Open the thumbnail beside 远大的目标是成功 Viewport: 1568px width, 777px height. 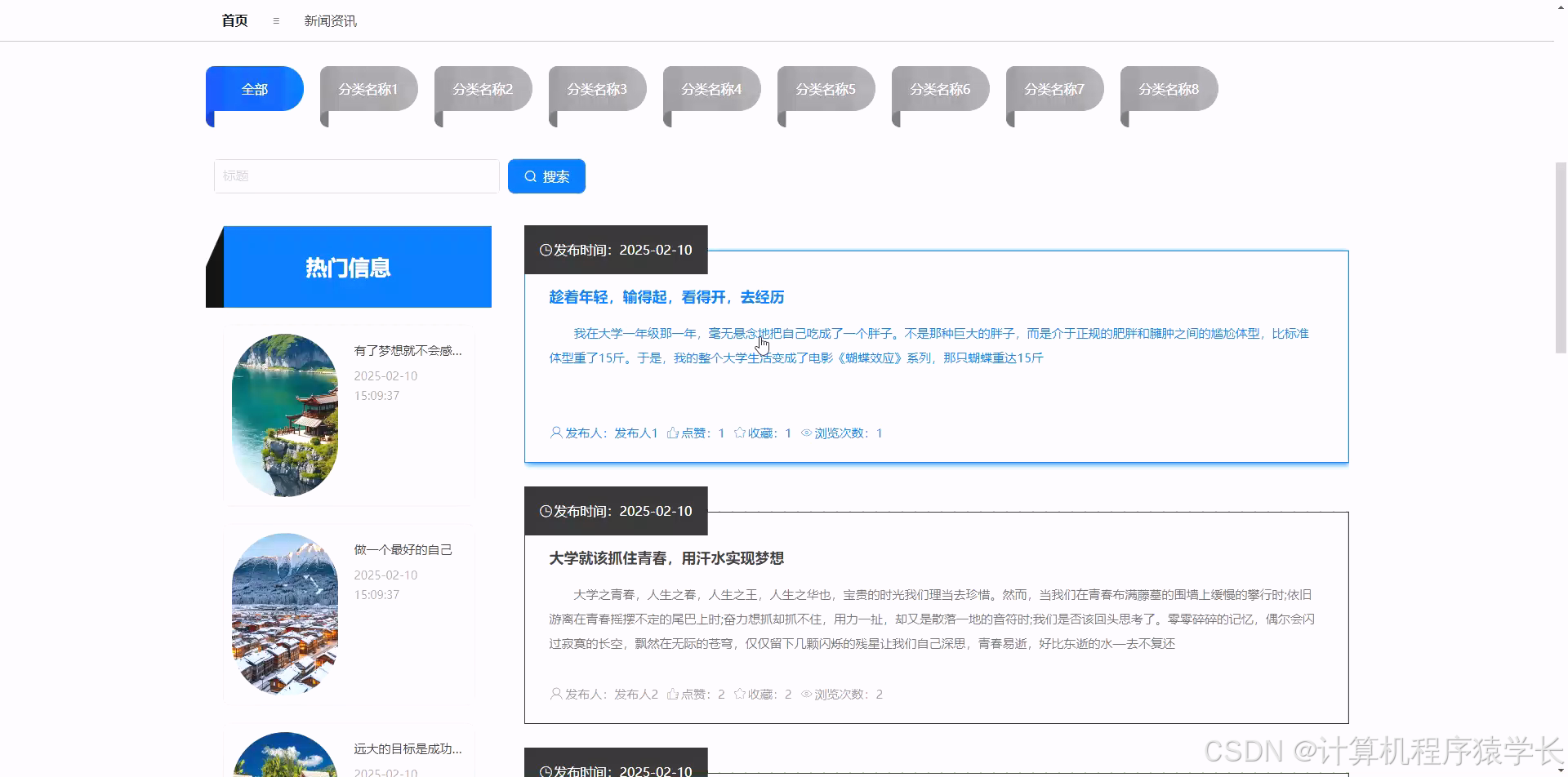(x=285, y=754)
